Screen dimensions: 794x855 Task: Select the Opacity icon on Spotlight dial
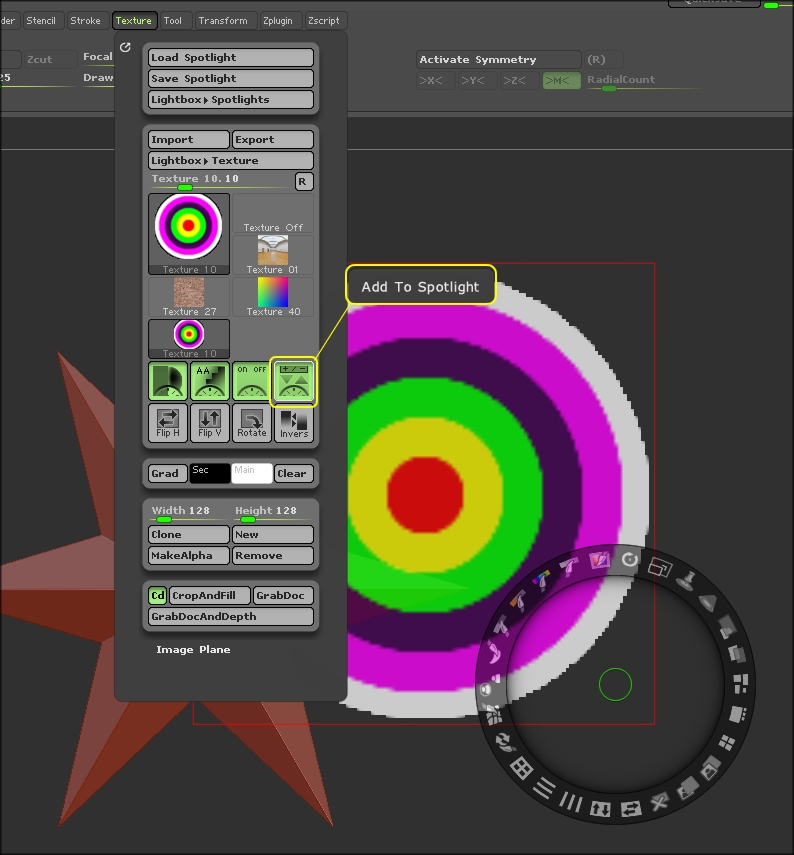pyautogui.click(x=726, y=627)
